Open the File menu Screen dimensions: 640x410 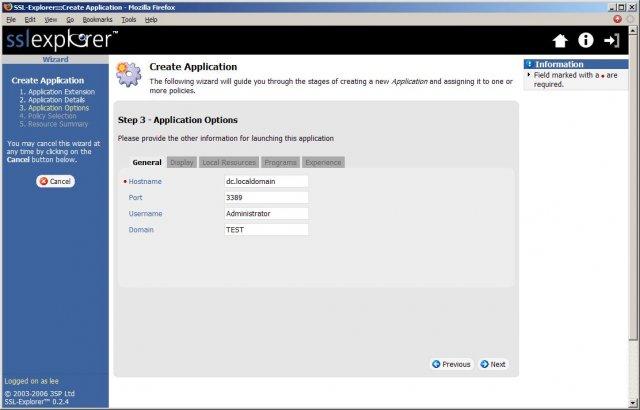click(12, 19)
